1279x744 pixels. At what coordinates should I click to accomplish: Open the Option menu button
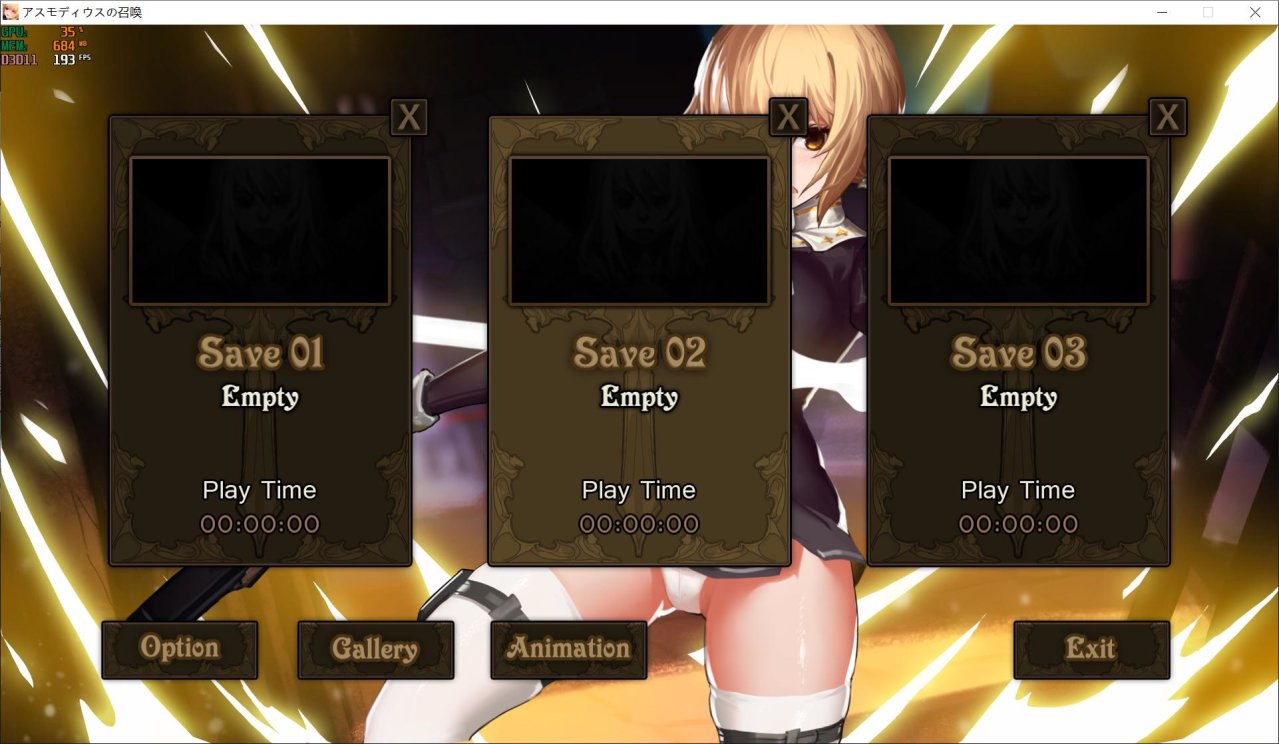tap(180, 649)
